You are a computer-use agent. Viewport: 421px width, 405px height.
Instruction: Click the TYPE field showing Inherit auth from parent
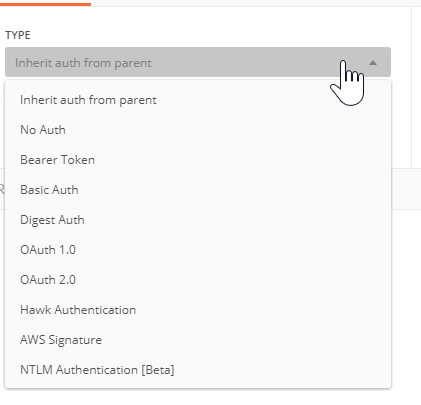tap(198, 62)
